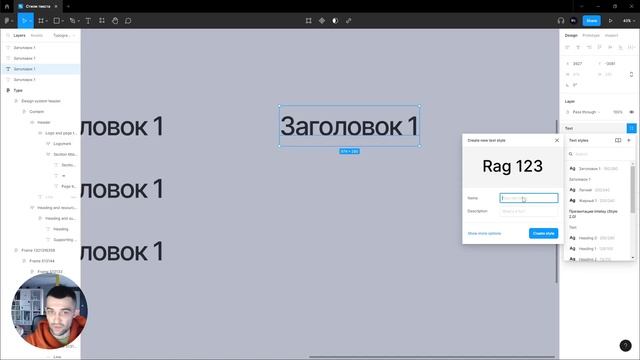This screenshot has height=360, width=640.
Task: Click the align right icon
Action: pyautogui.click(x=589, y=47)
